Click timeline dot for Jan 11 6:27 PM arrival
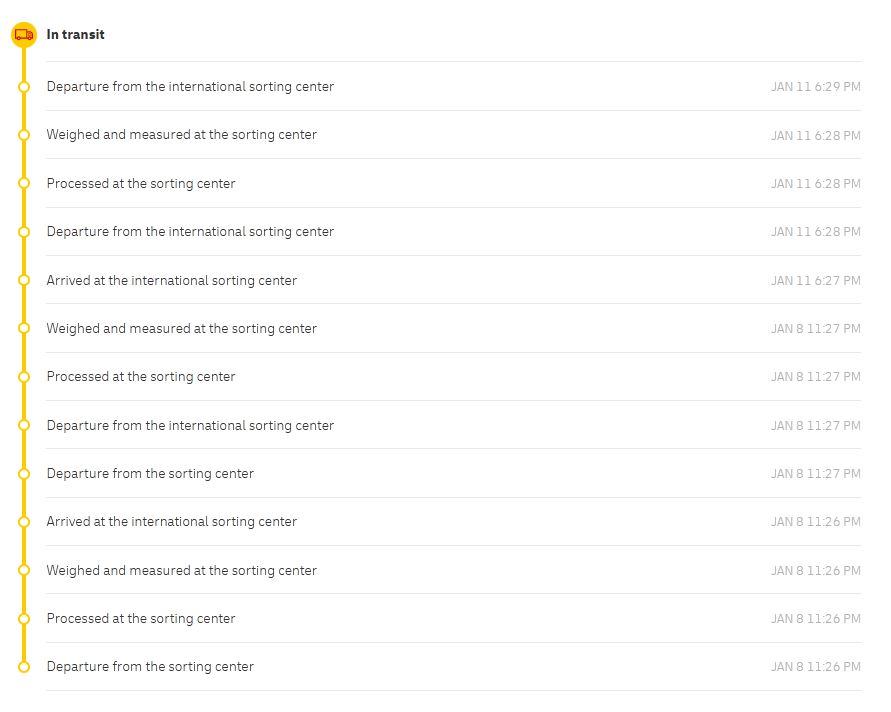 point(24,281)
